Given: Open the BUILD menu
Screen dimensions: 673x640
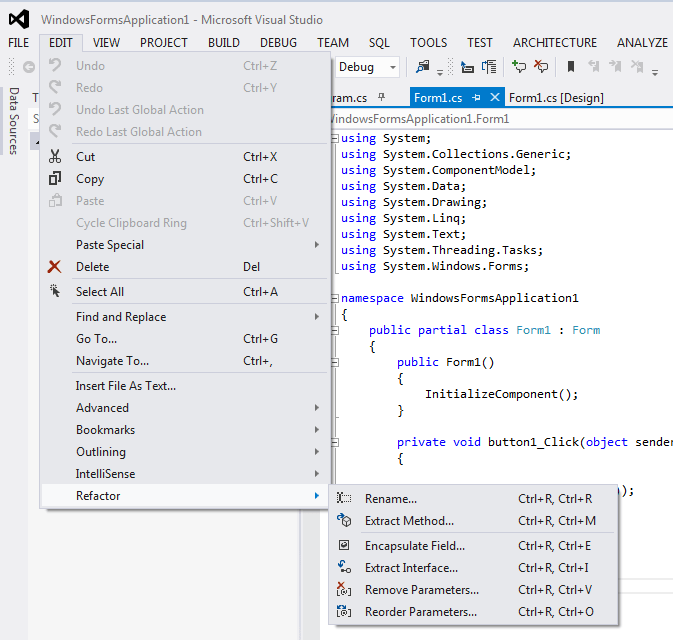Looking at the screenshot, I should click(224, 42).
